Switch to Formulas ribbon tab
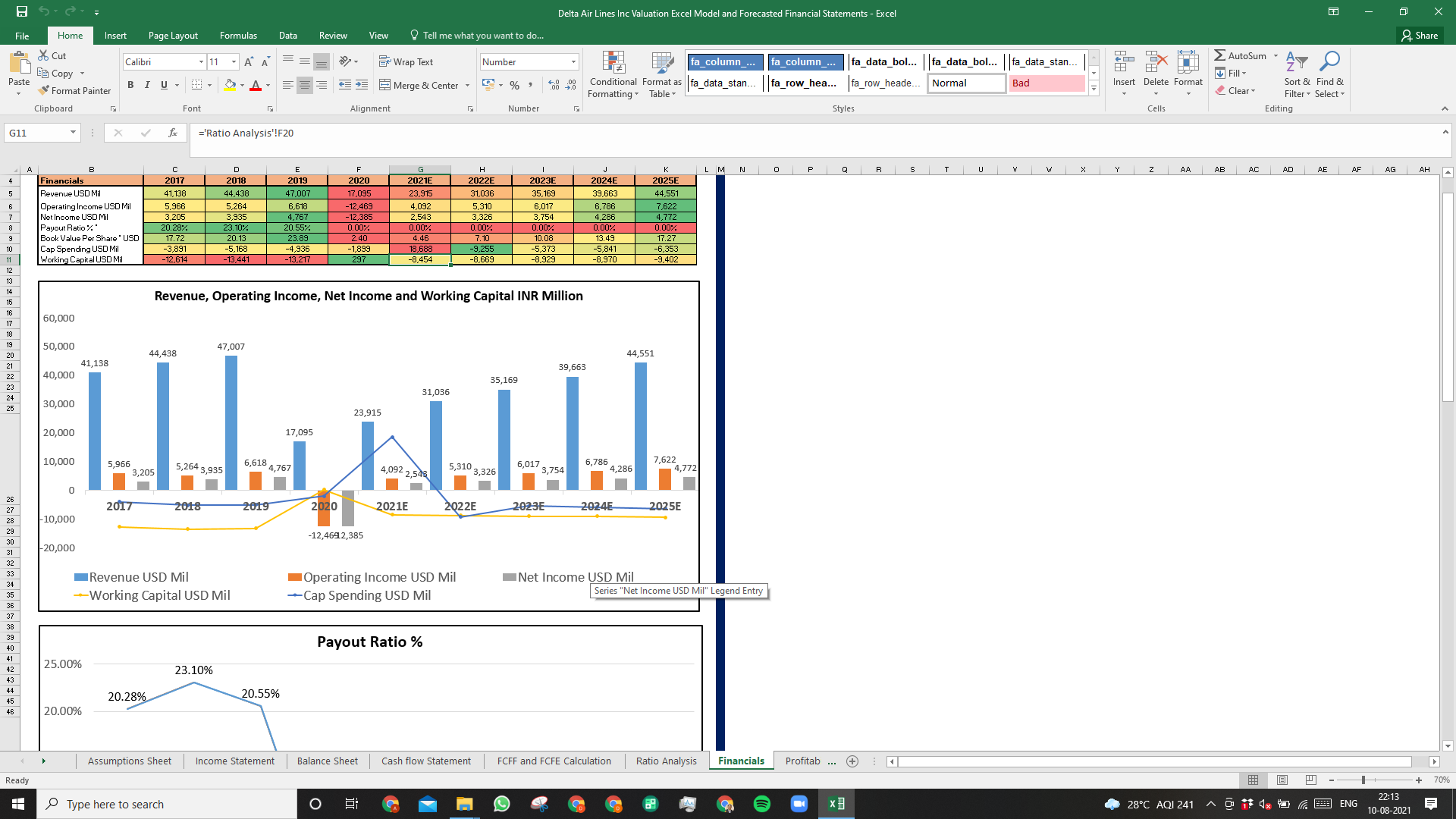Image resolution: width=1456 pixels, height=819 pixels. [238, 36]
